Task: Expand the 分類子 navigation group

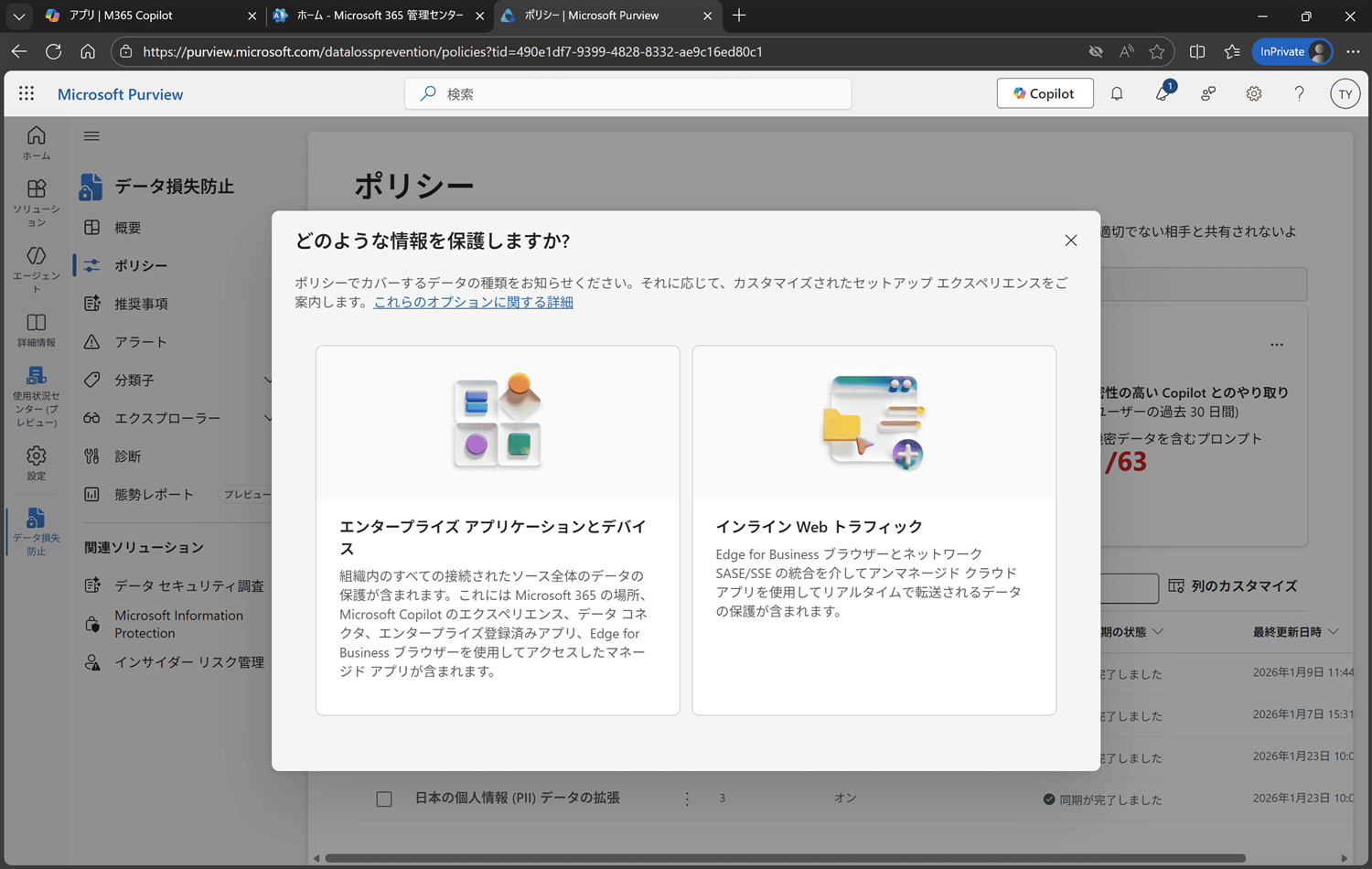Action: pos(268,380)
